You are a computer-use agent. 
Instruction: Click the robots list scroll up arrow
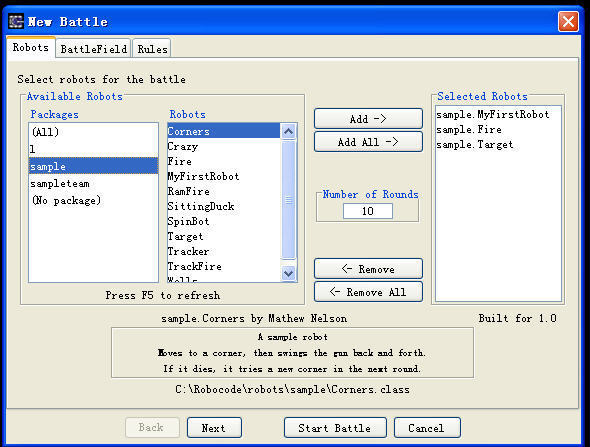tap(289, 131)
